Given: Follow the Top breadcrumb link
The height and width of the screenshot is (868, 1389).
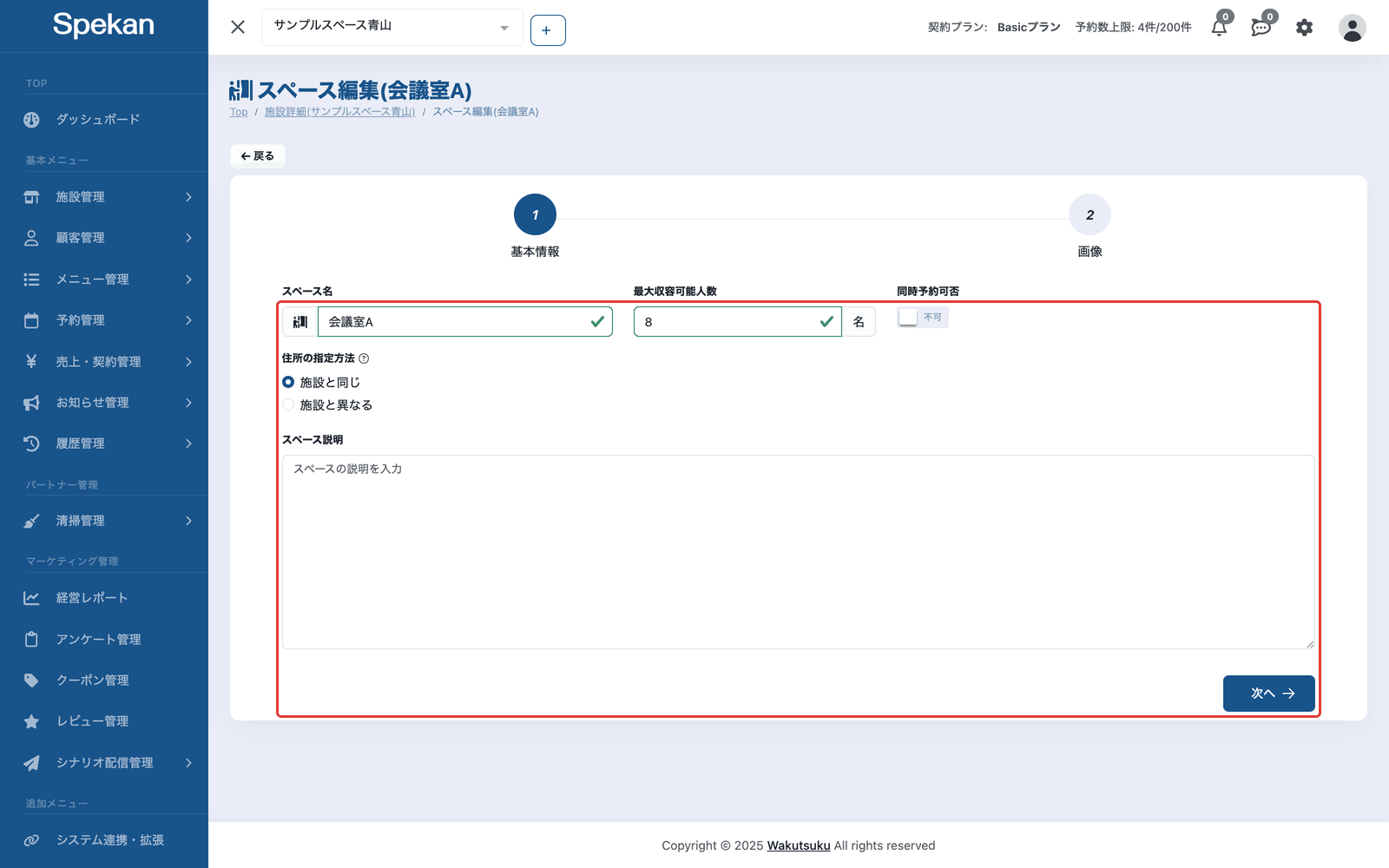Looking at the screenshot, I should (x=239, y=112).
